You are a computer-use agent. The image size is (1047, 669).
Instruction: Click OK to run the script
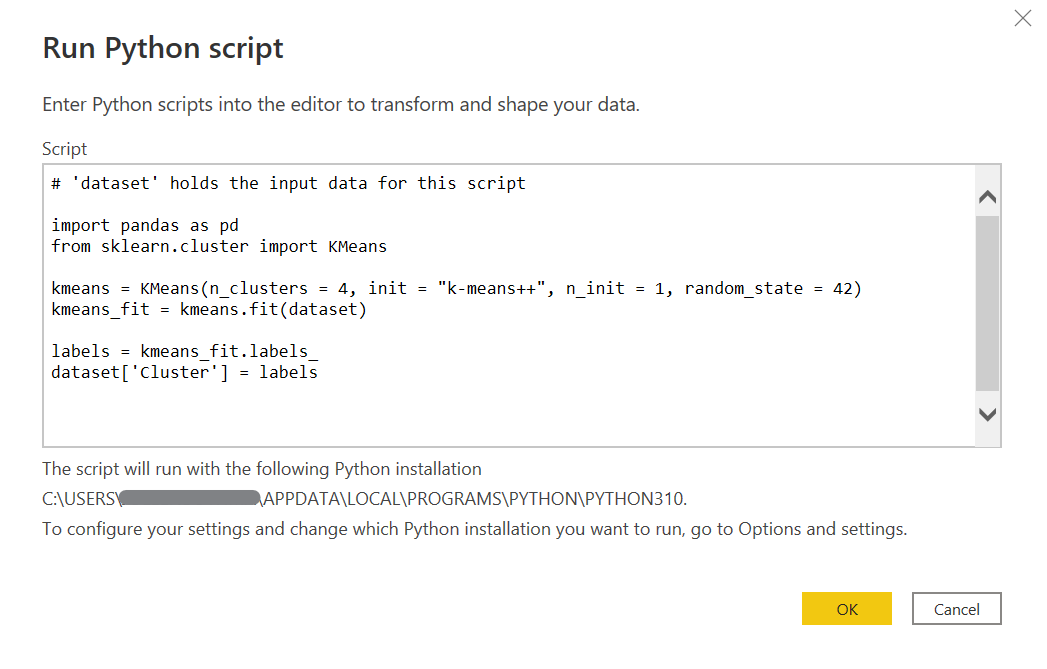point(846,608)
